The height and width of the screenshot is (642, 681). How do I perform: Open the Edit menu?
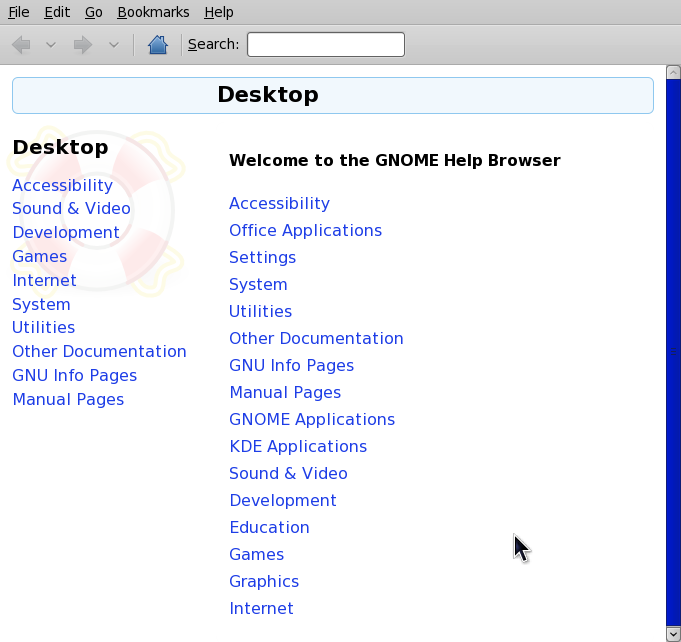(57, 12)
